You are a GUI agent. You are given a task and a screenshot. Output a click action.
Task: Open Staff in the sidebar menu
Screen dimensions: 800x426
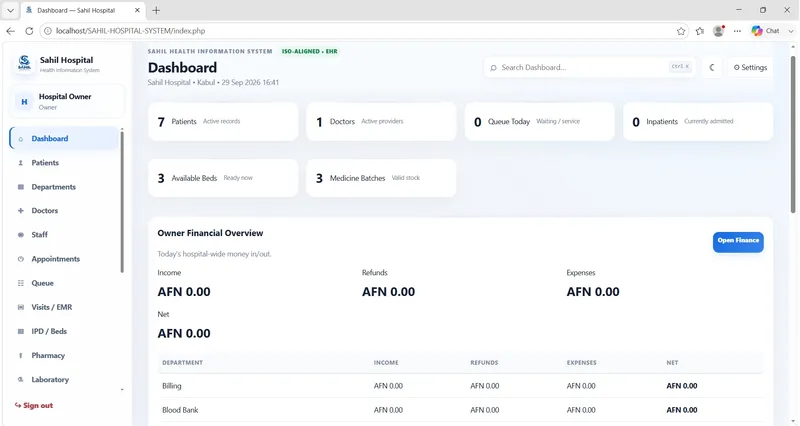(x=65, y=235)
